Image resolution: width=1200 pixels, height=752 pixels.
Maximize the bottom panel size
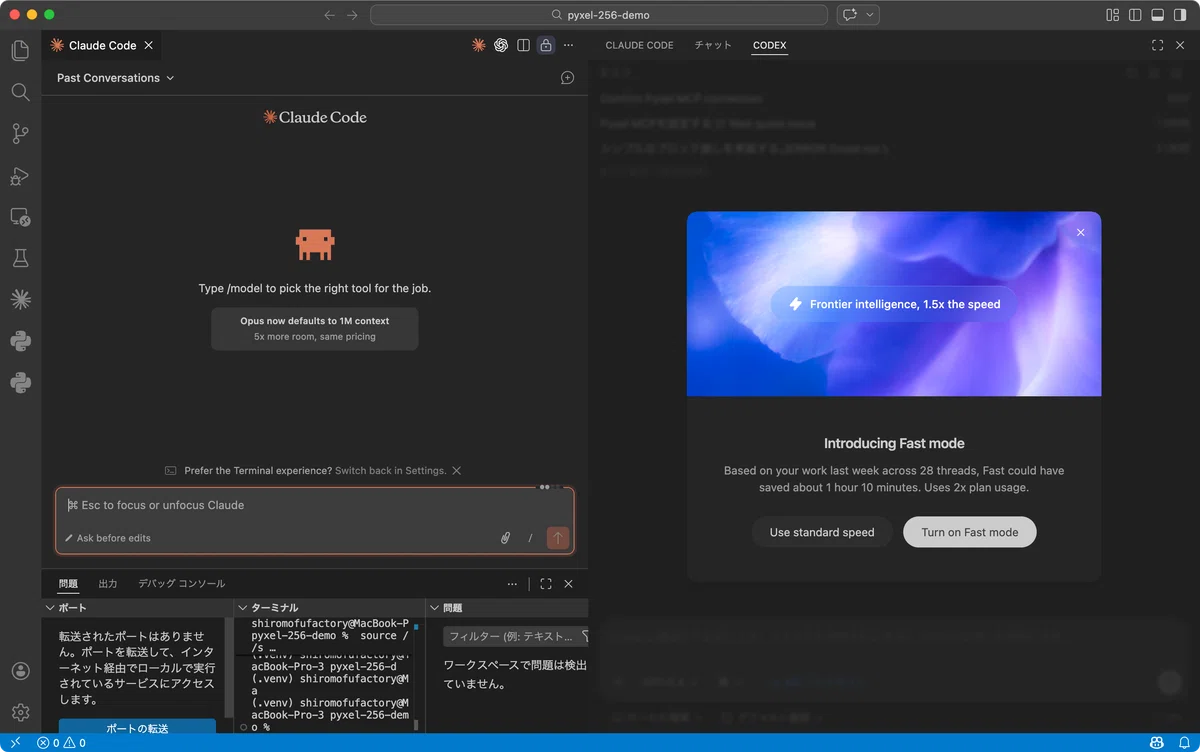pyautogui.click(x=546, y=584)
